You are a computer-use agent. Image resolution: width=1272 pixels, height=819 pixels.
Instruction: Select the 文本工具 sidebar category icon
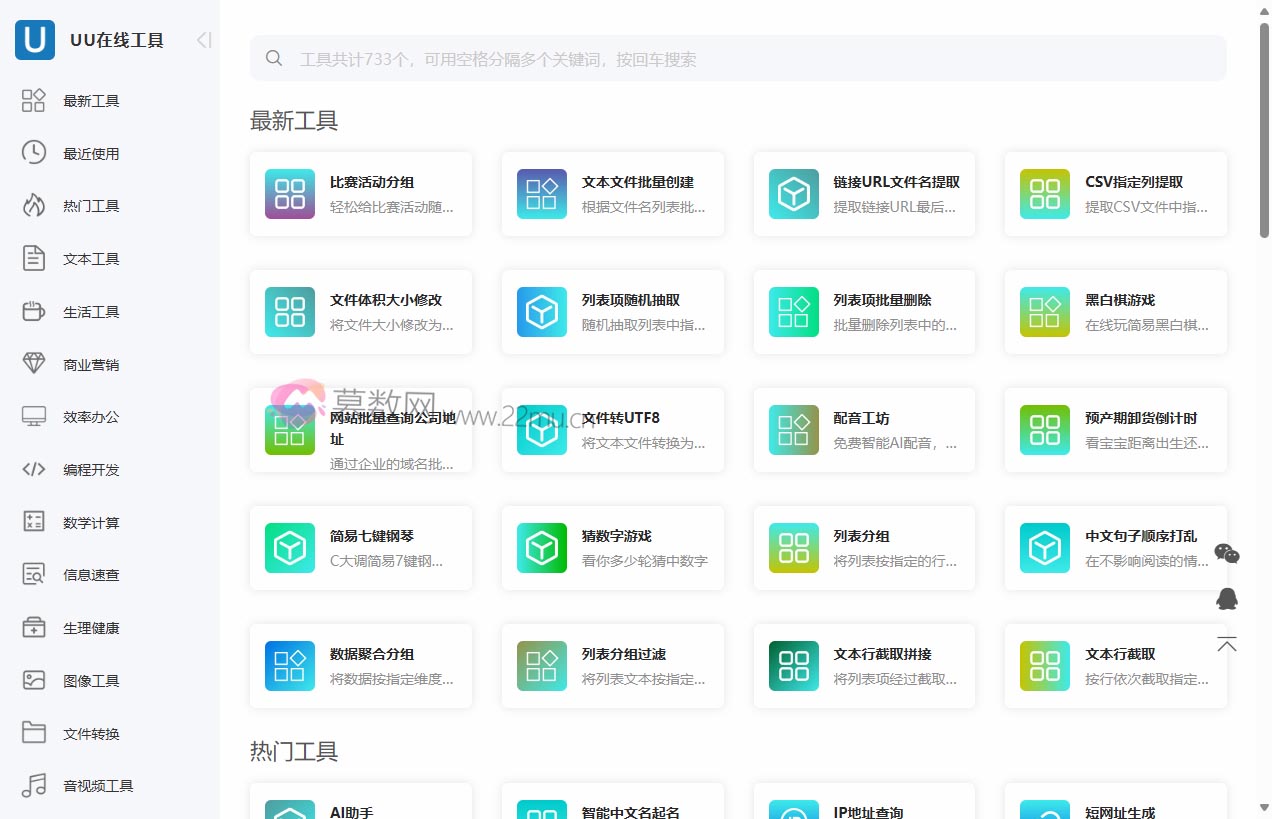click(x=33, y=258)
